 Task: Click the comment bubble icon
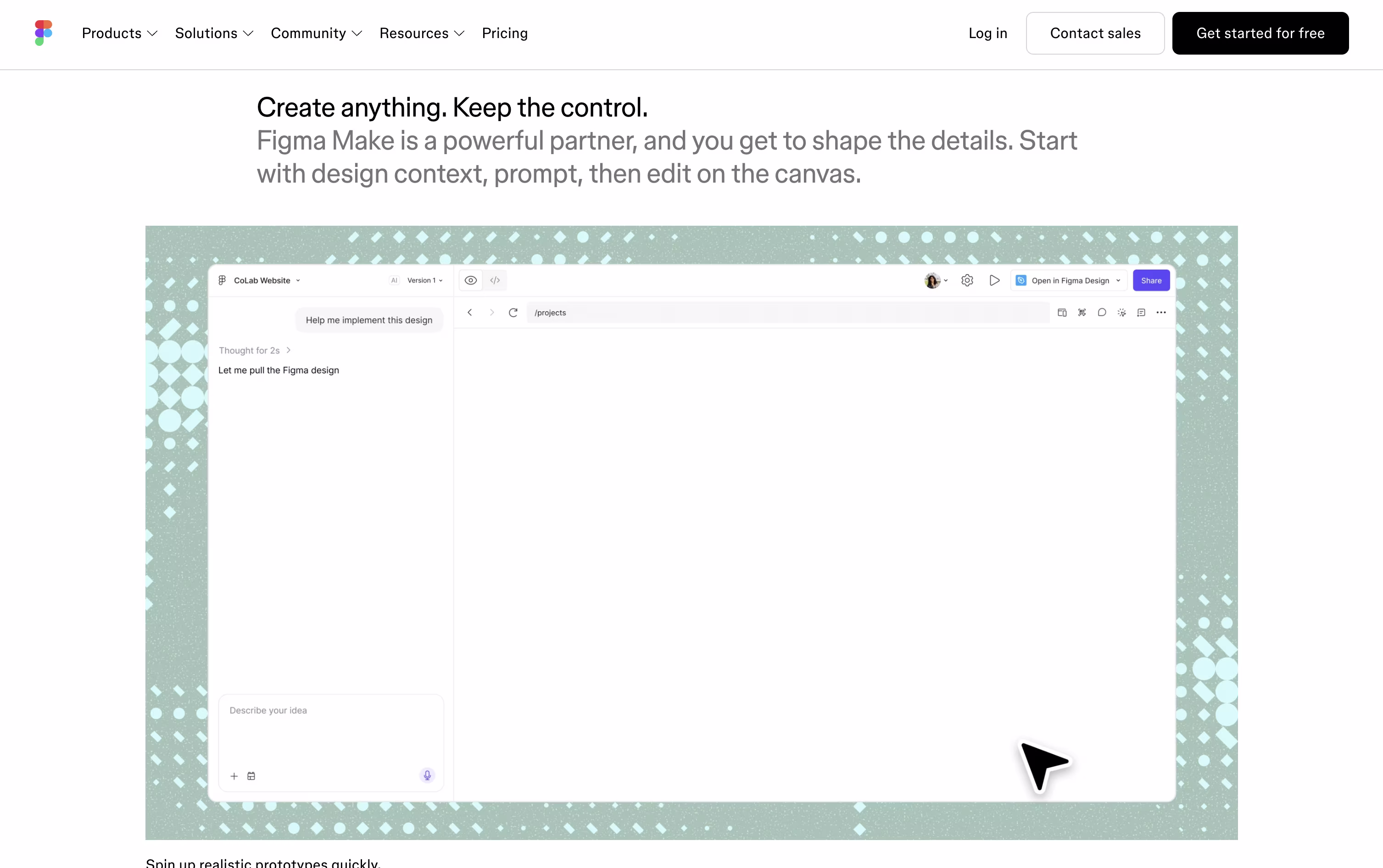[x=1102, y=312]
